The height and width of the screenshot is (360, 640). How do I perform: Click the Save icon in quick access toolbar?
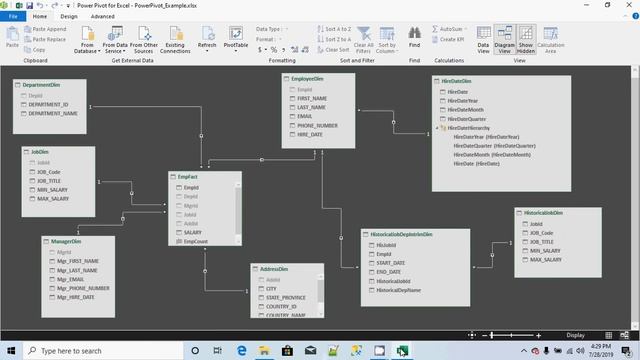(x=29, y=6)
